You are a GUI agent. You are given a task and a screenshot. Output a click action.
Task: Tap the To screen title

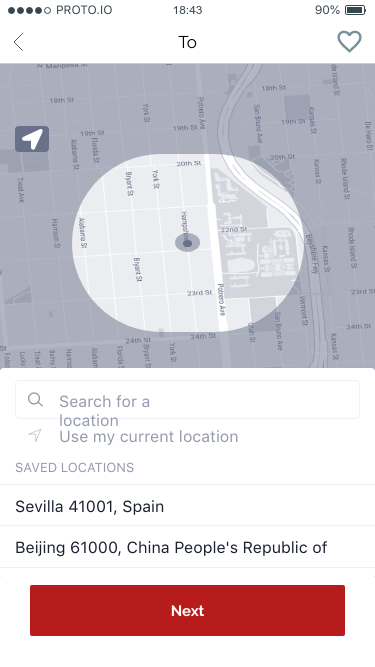coord(187,42)
